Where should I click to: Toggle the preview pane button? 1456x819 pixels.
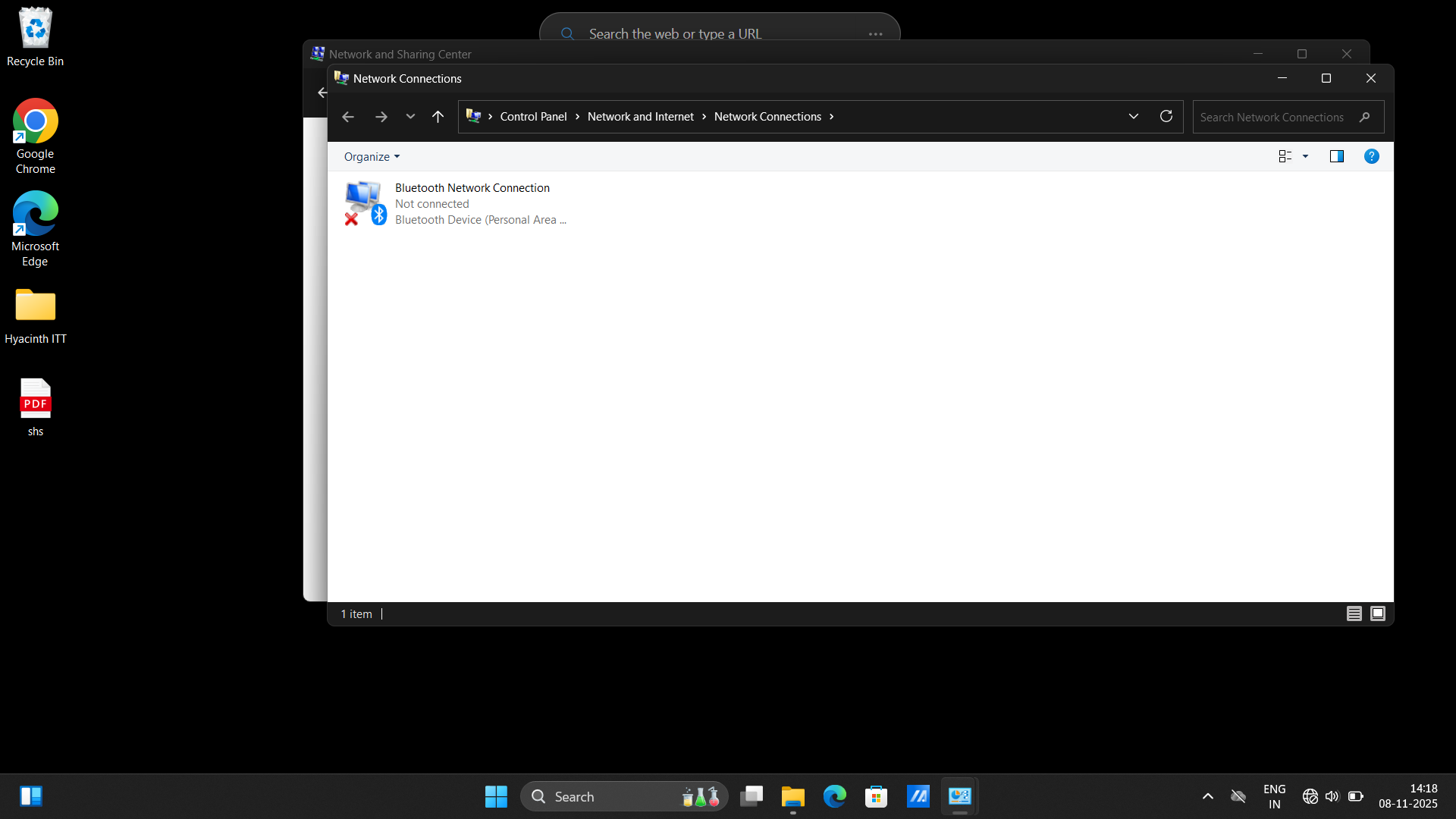pos(1336,156)
